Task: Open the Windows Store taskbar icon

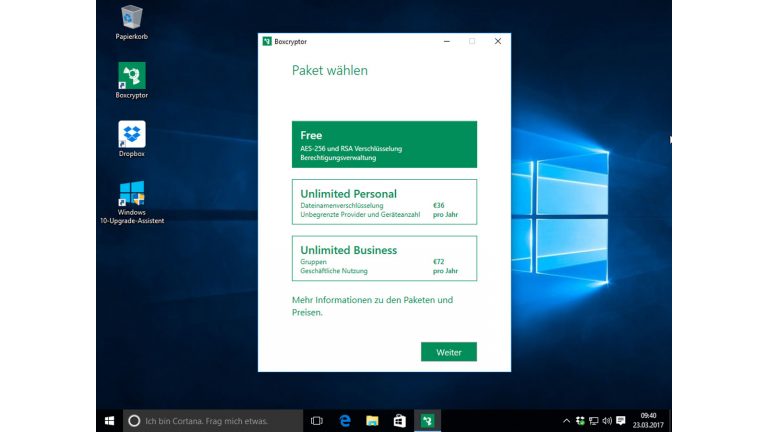Action: [398, 421]
